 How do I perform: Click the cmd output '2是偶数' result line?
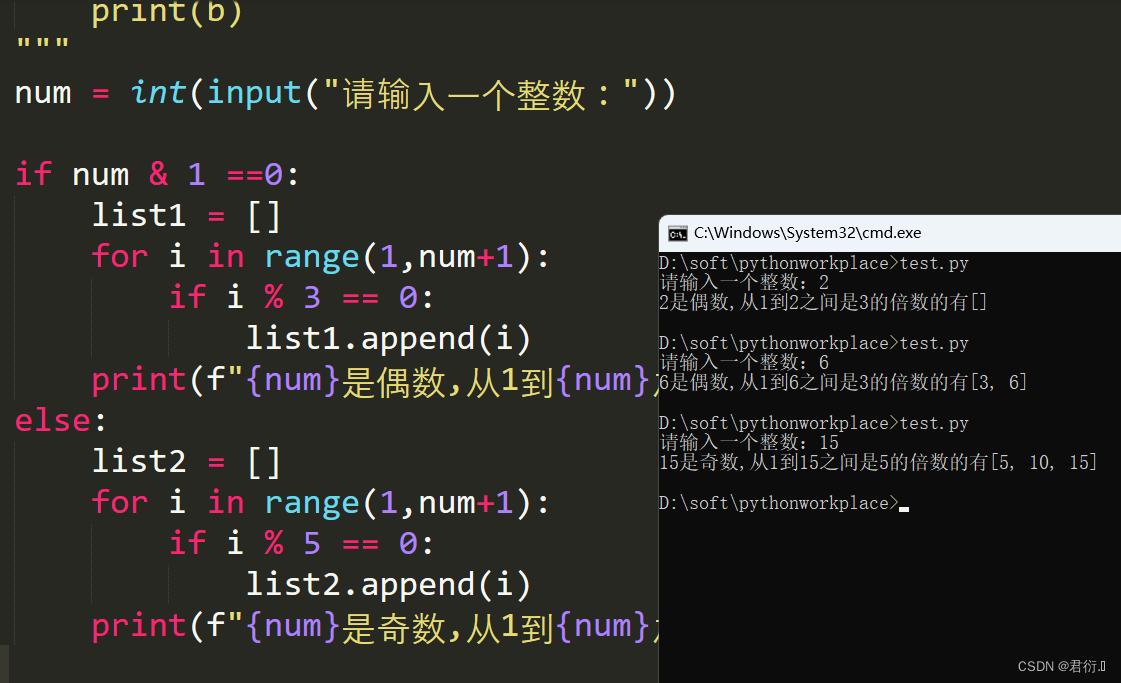click(823, 303)
